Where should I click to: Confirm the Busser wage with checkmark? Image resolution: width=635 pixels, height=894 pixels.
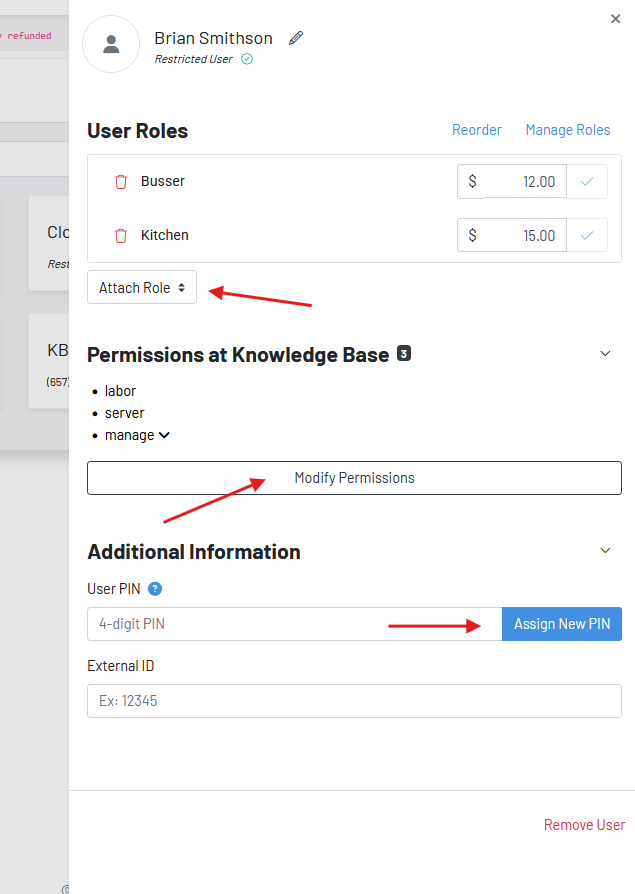click(x=587, y=182)
